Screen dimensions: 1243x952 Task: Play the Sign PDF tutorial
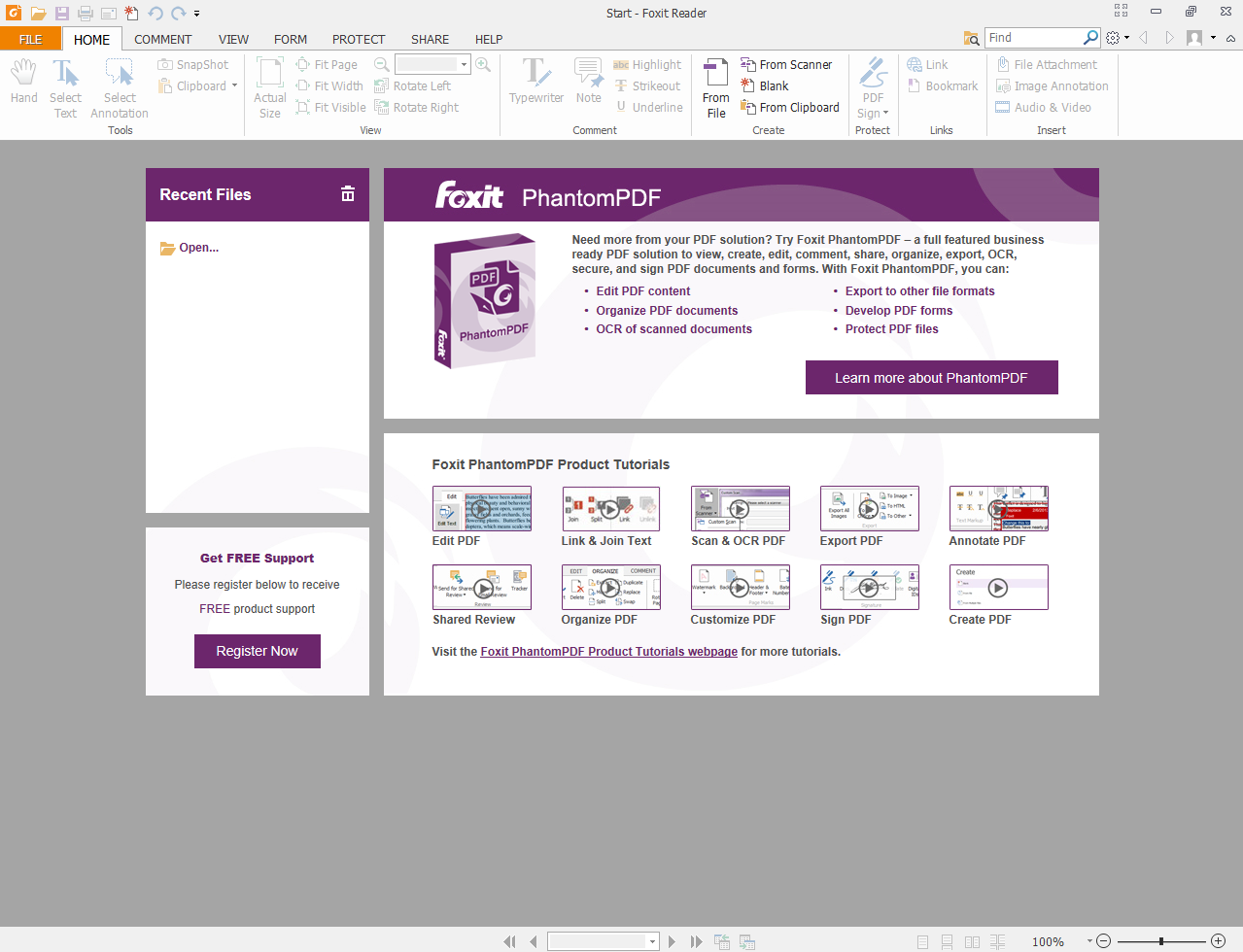click(x=869, y=587)
